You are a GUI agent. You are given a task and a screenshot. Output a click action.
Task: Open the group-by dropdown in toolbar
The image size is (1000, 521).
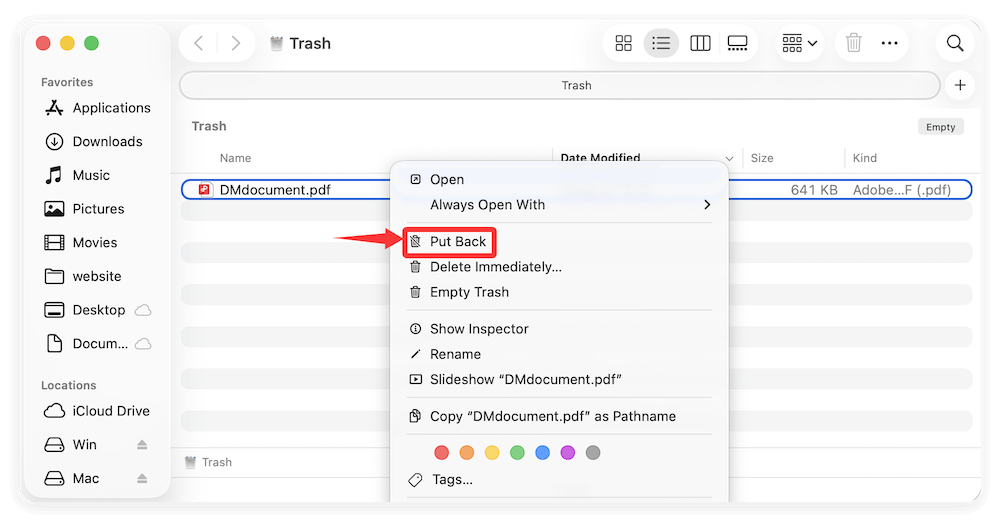point(800,43)
